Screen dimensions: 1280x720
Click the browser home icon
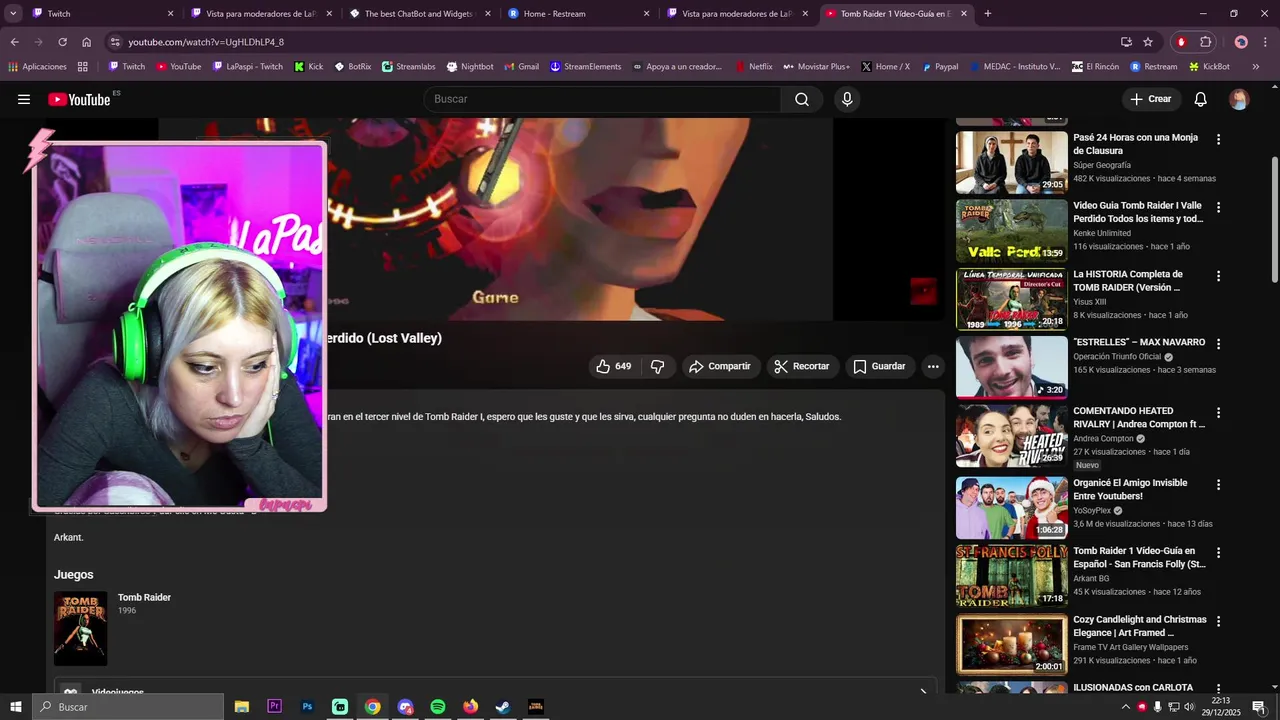pyautogui.click(x=87, y=42)
